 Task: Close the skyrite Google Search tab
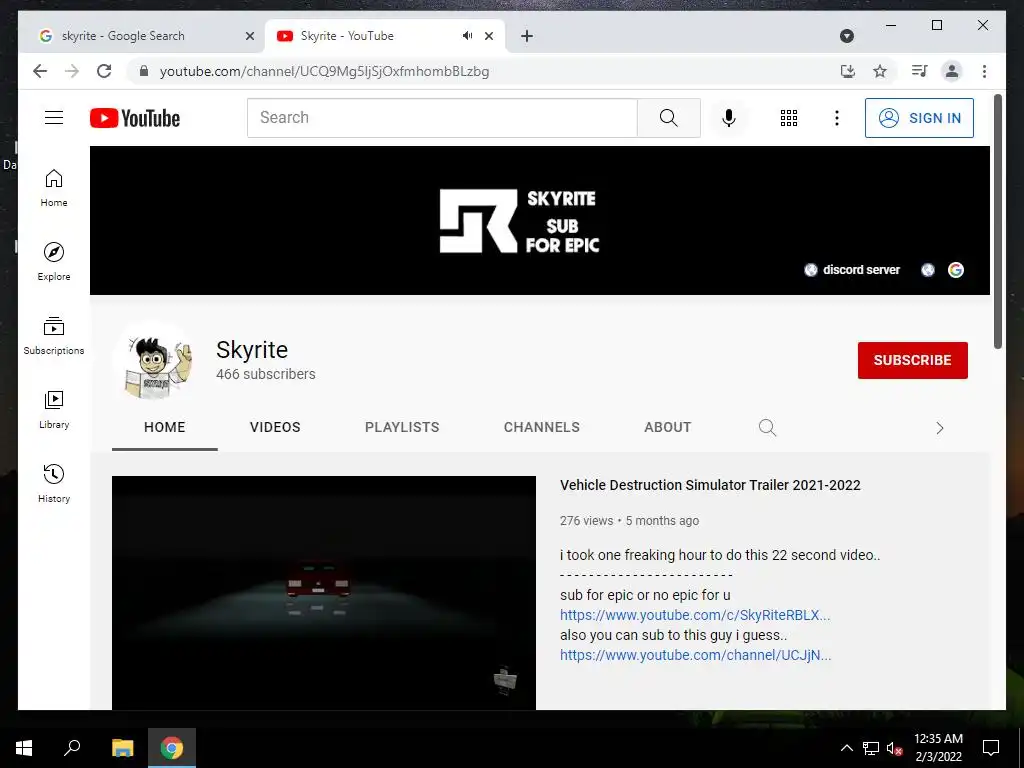click(249, 36)
